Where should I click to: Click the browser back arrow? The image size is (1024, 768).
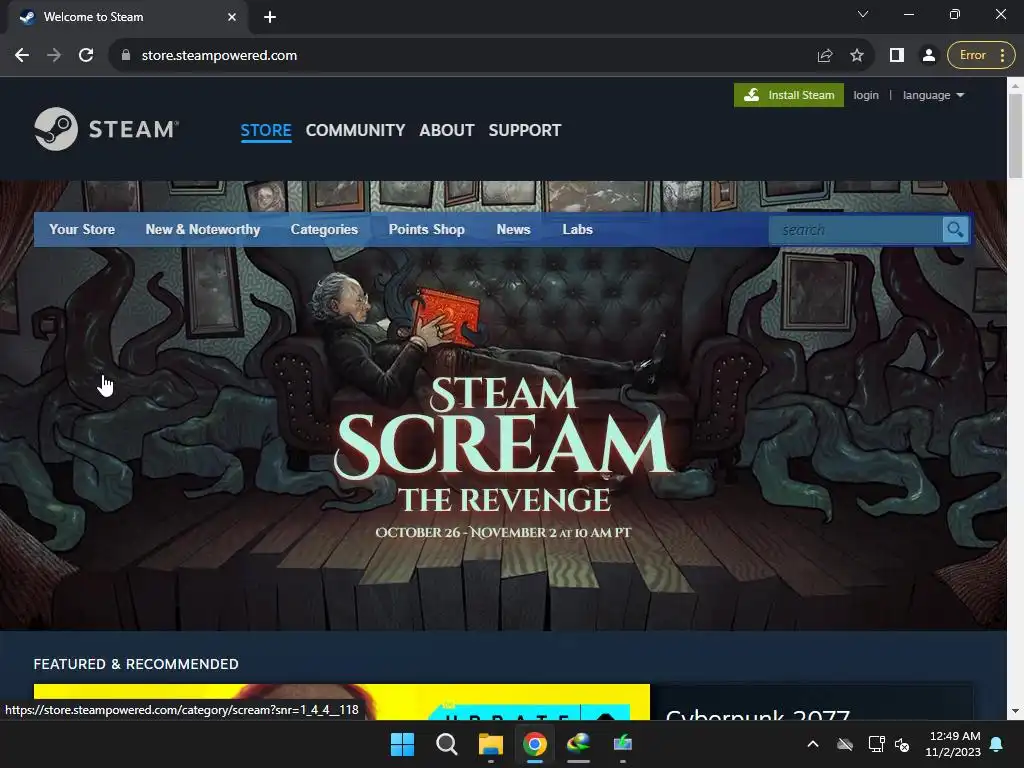click(22, 56)
